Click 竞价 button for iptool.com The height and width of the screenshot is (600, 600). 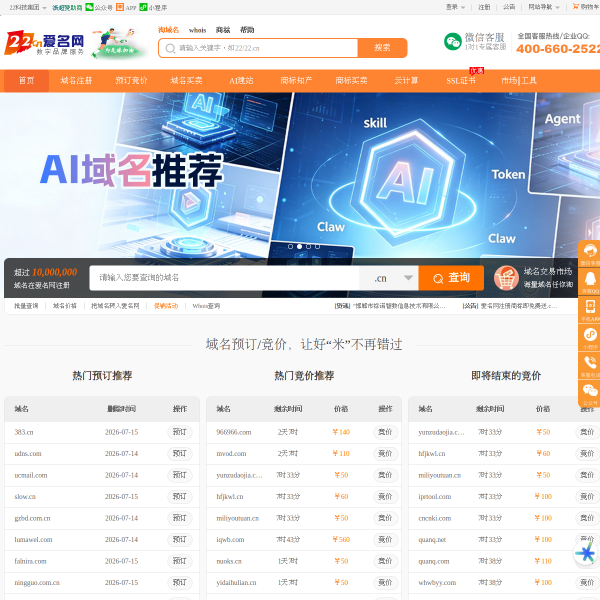587,497
